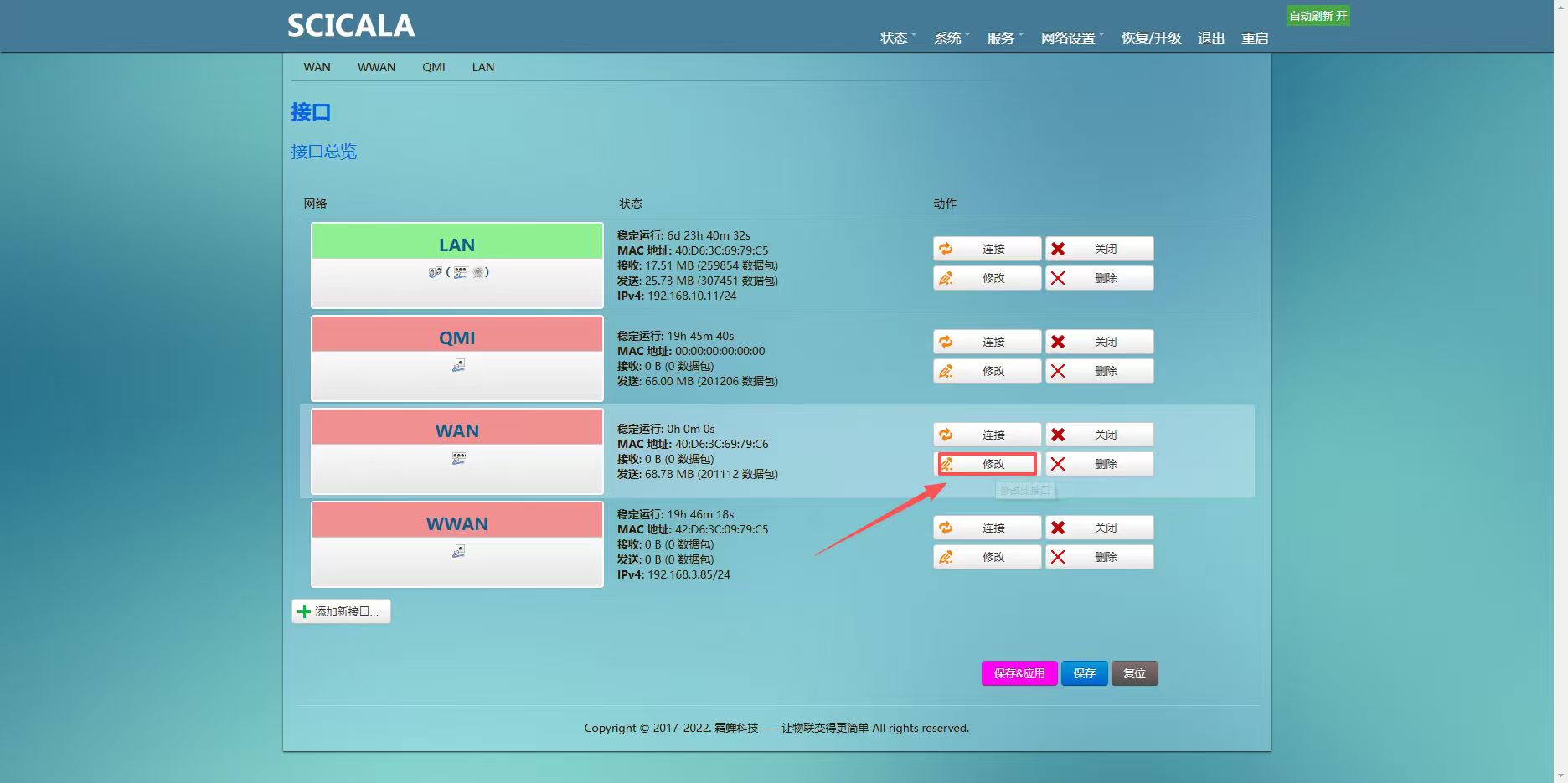Click the pencil edit icon for WAN
Screen dimensions: 1568x783
(946, 464)
